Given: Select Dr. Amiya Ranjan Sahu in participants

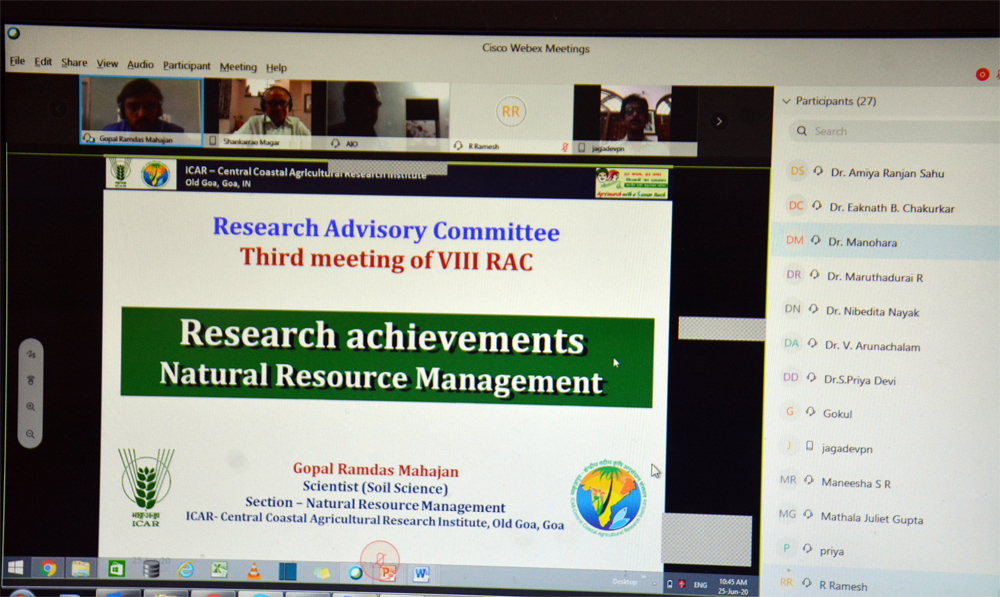Looking at the screenshot, I should point(885,172).
